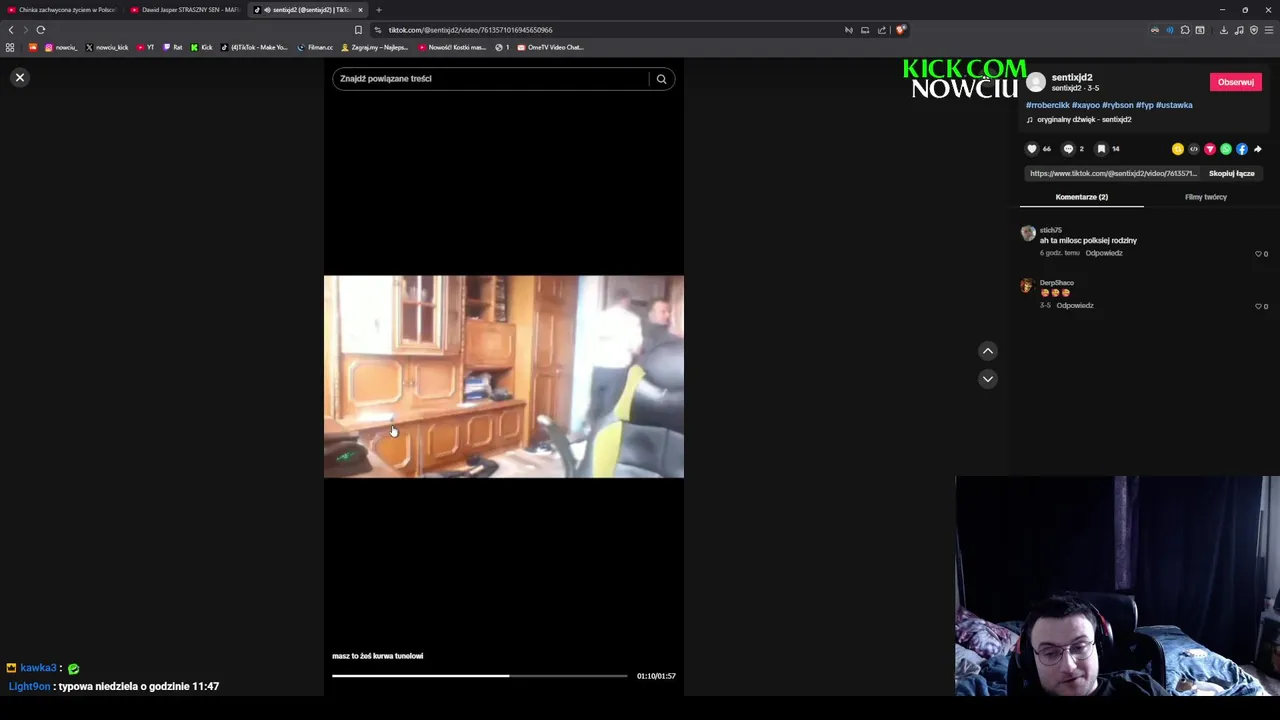This screenshot has width=1280, height=720.
Task: Switch to the Komentarze (2) tab
Action: pyautogui.click(x=1081, y=197)
